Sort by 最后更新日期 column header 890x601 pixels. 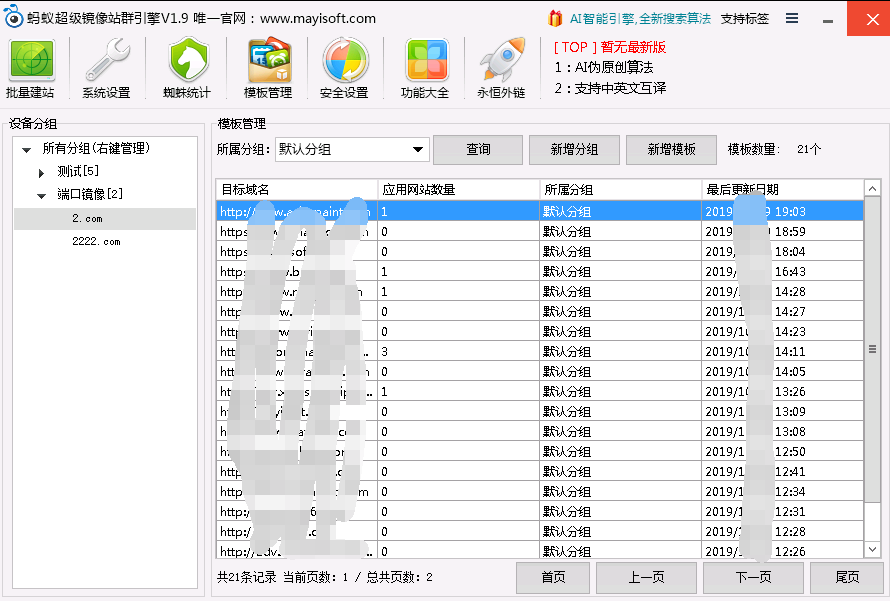coord(782,190)
